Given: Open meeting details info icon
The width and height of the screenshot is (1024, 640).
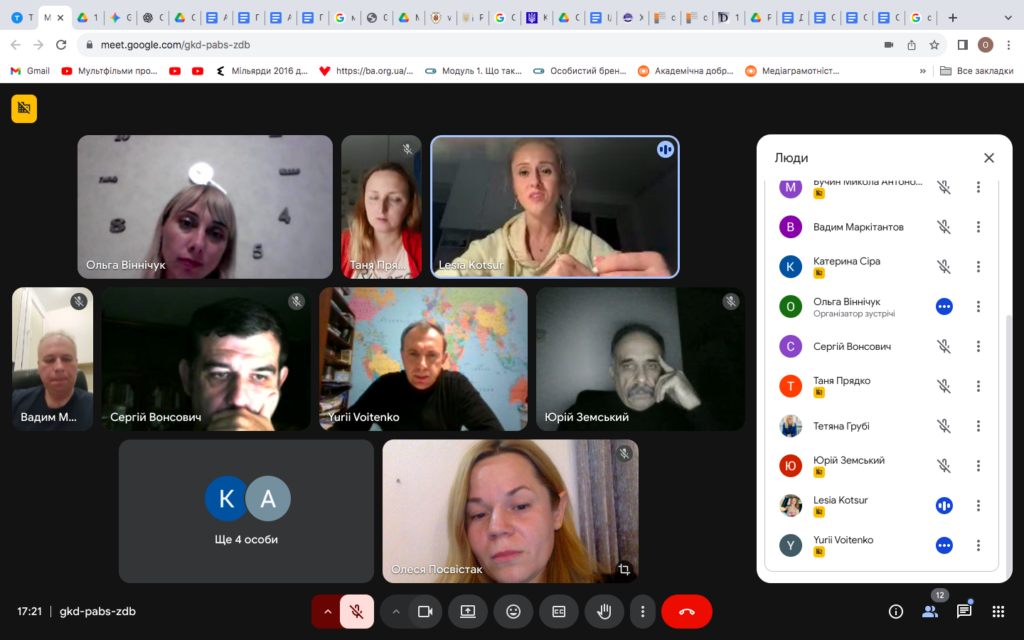Looking at the screenshot, I should [896, 612].
